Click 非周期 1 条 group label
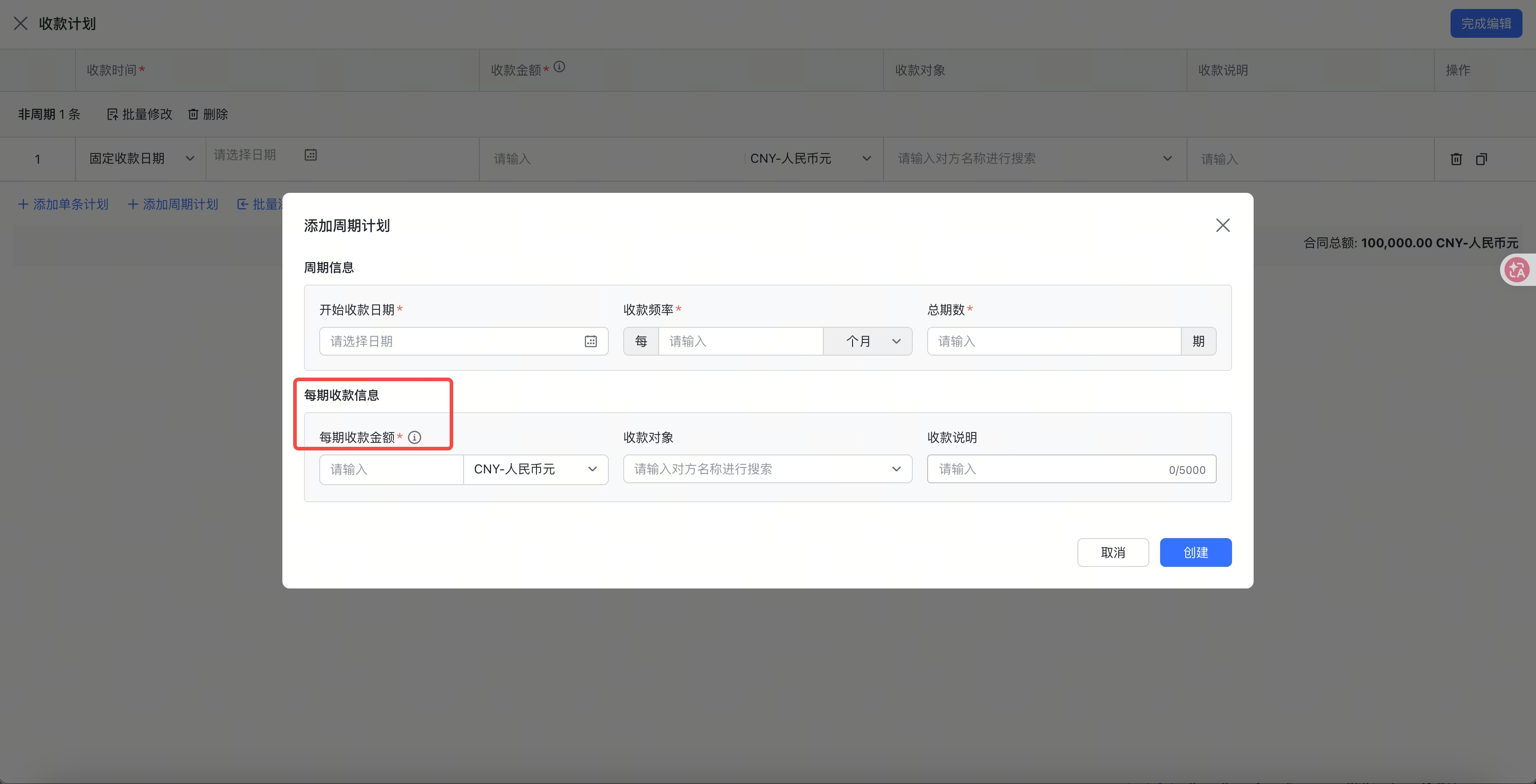Image resolution: width=1536 pixels, height=784 pixels. point(49,115)
